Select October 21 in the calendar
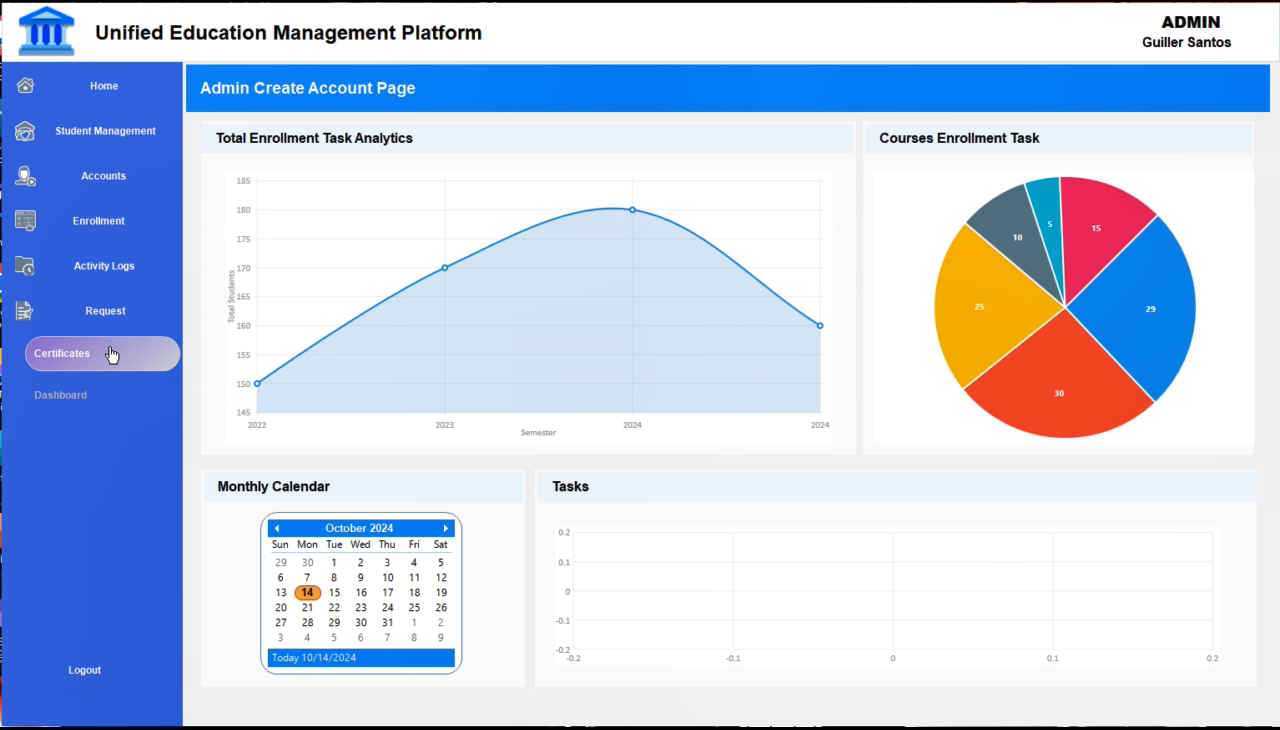 pyautogui.click(x=307, y=607)
